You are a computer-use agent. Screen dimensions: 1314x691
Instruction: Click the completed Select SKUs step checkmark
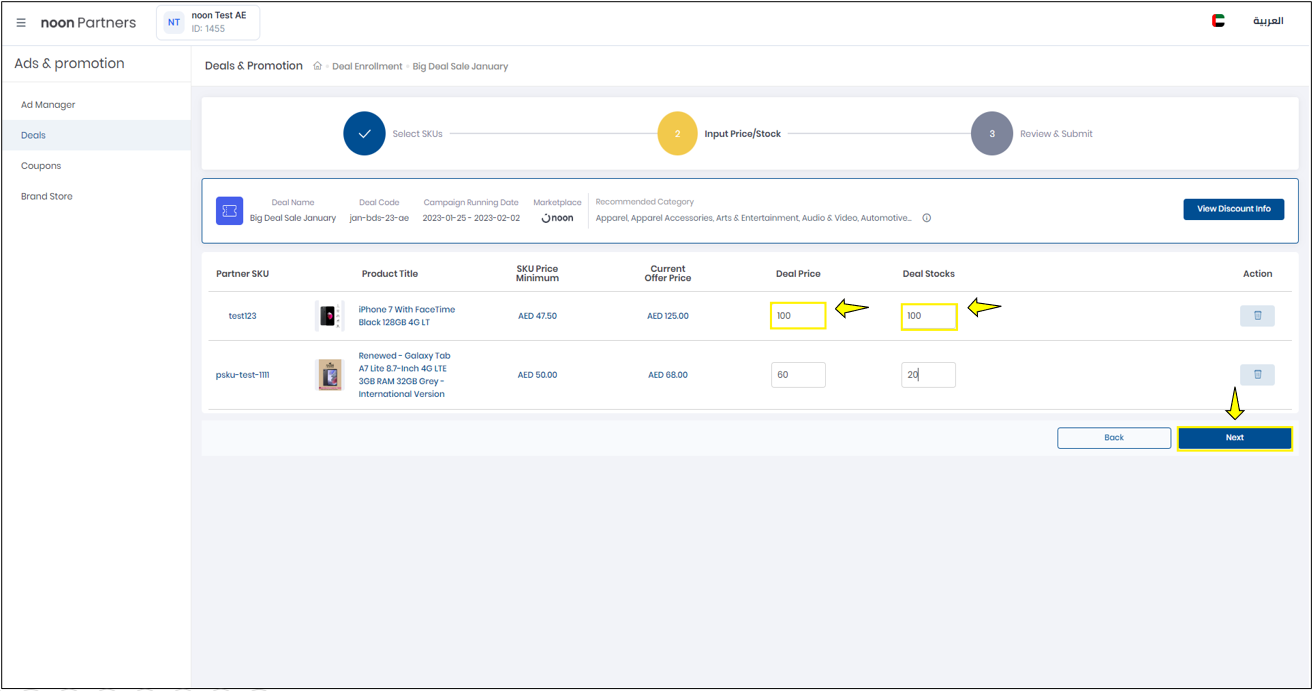(x=364, y=134)
